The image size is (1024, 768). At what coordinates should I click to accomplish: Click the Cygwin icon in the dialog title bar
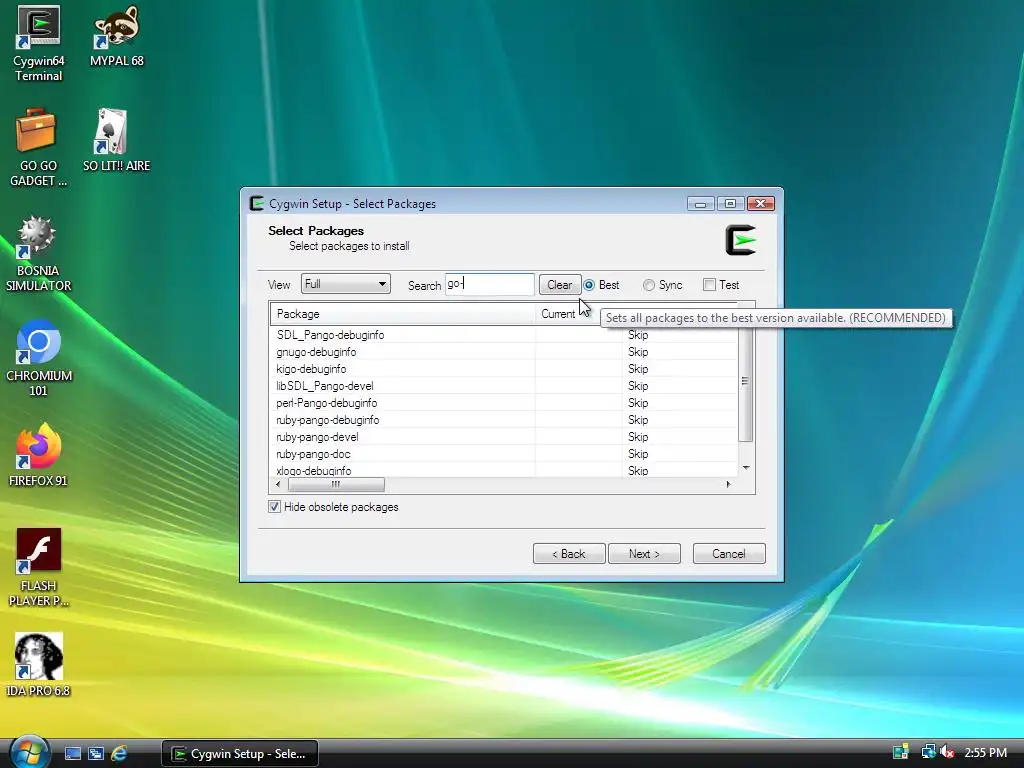[x=257, y=204]
